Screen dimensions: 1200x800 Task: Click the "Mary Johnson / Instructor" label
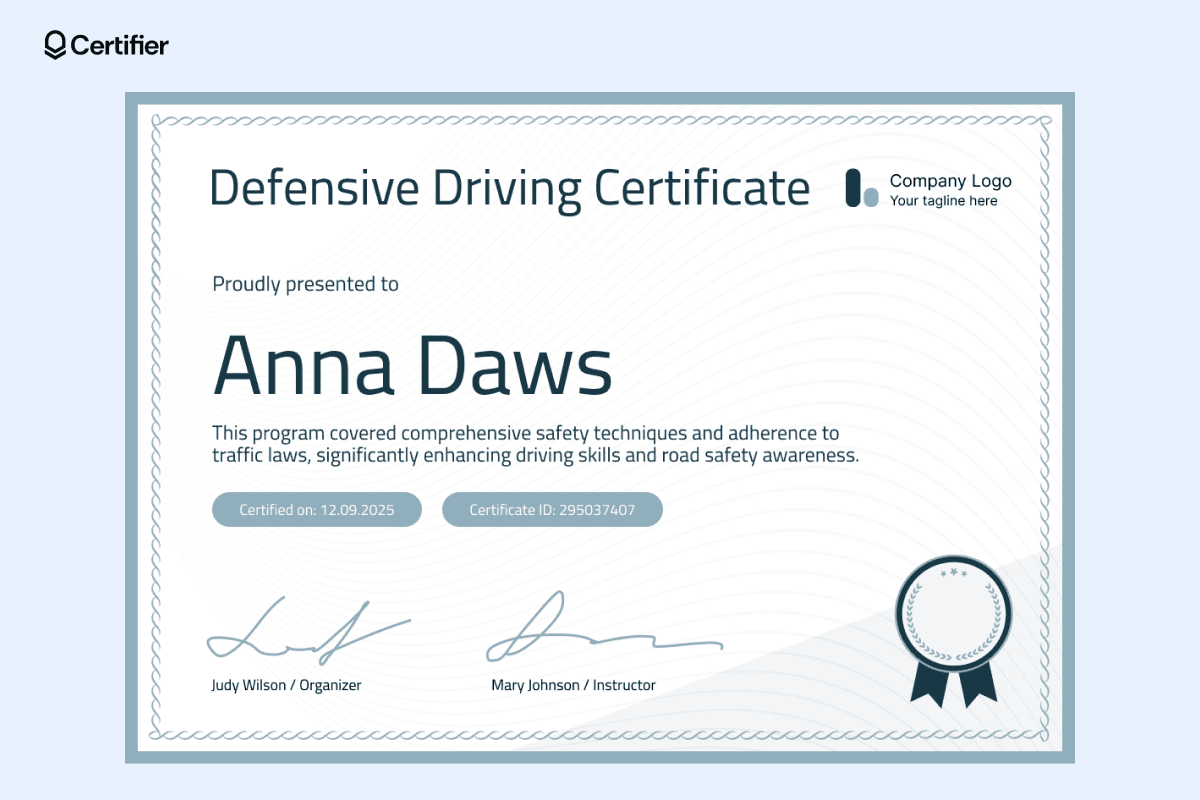573,685
